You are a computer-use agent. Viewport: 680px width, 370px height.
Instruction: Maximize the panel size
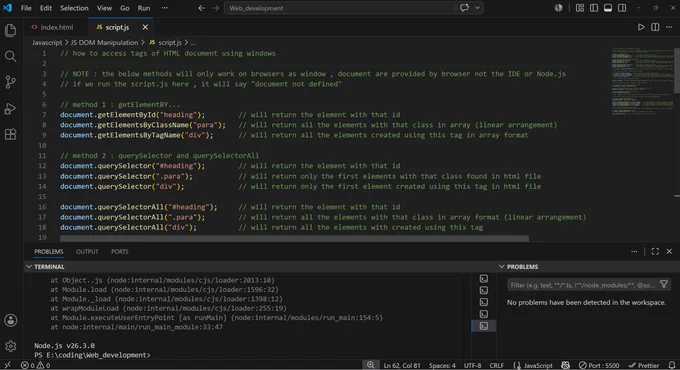pyautogui.click(x=655, y=252)
